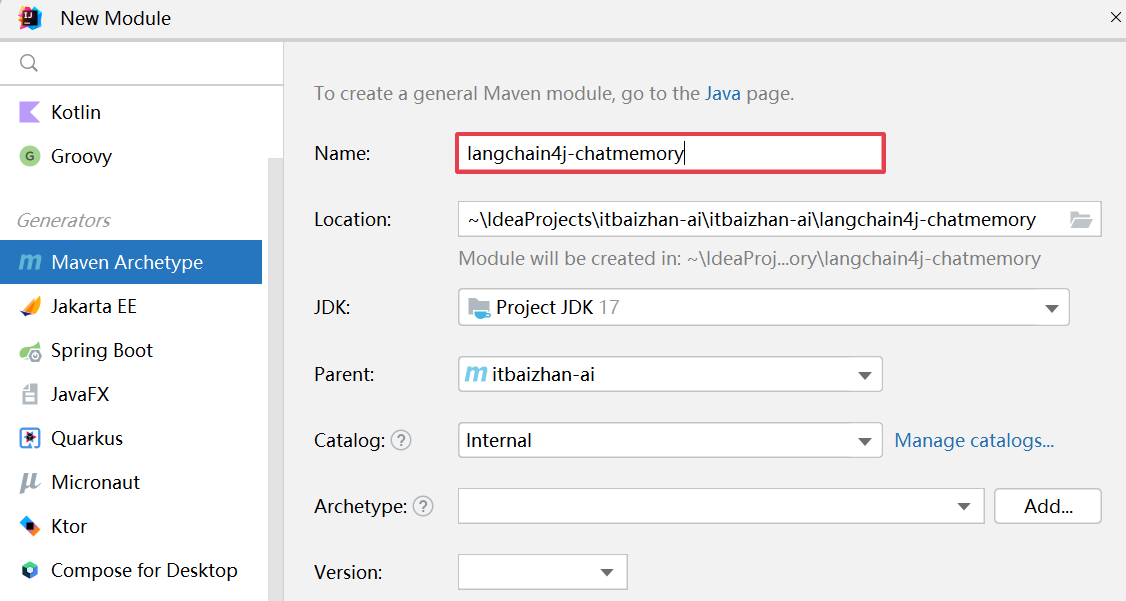Click the 'Module will be created in' hint
This screenshot has width=1126, height=601.
(749, 258)
